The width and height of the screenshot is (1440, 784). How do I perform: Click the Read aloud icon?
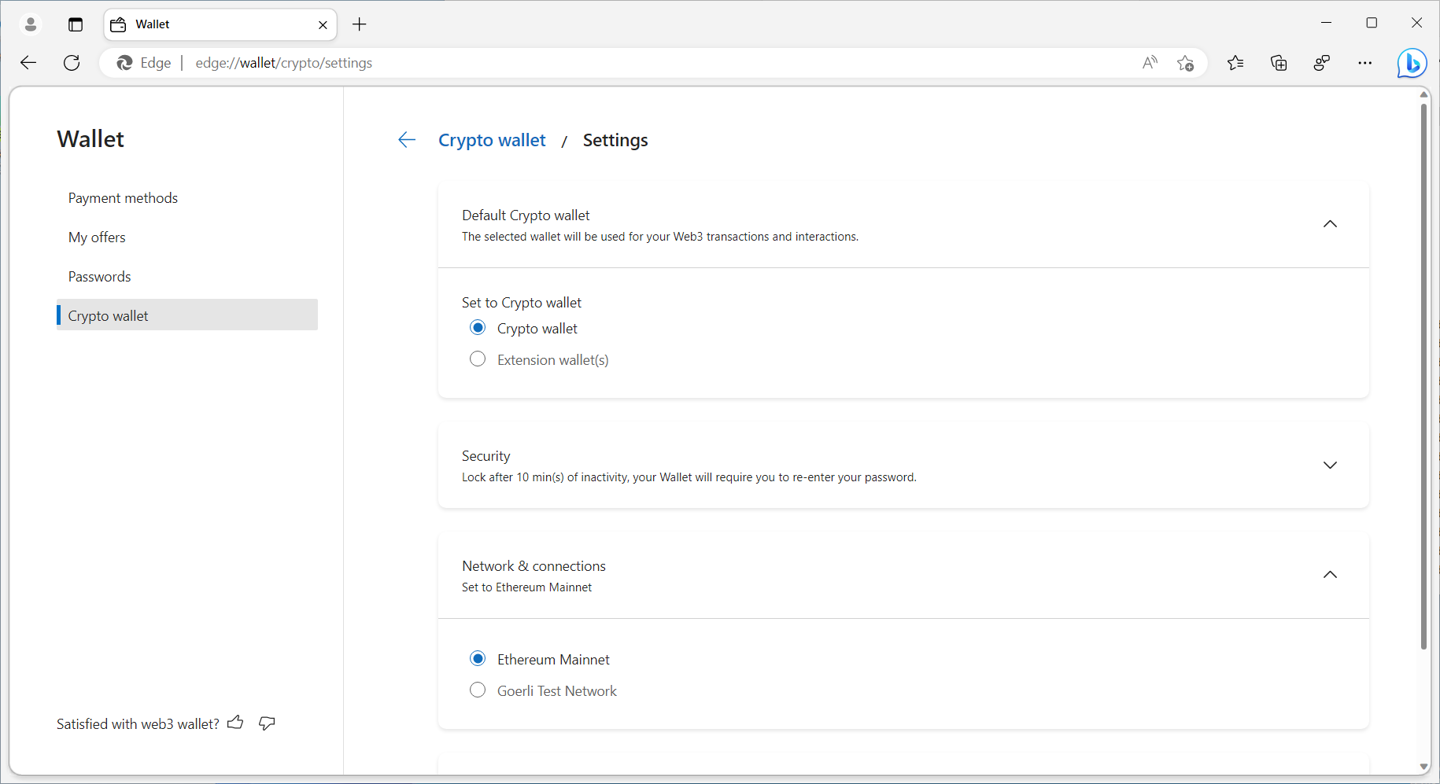(x=1150, y=63)
